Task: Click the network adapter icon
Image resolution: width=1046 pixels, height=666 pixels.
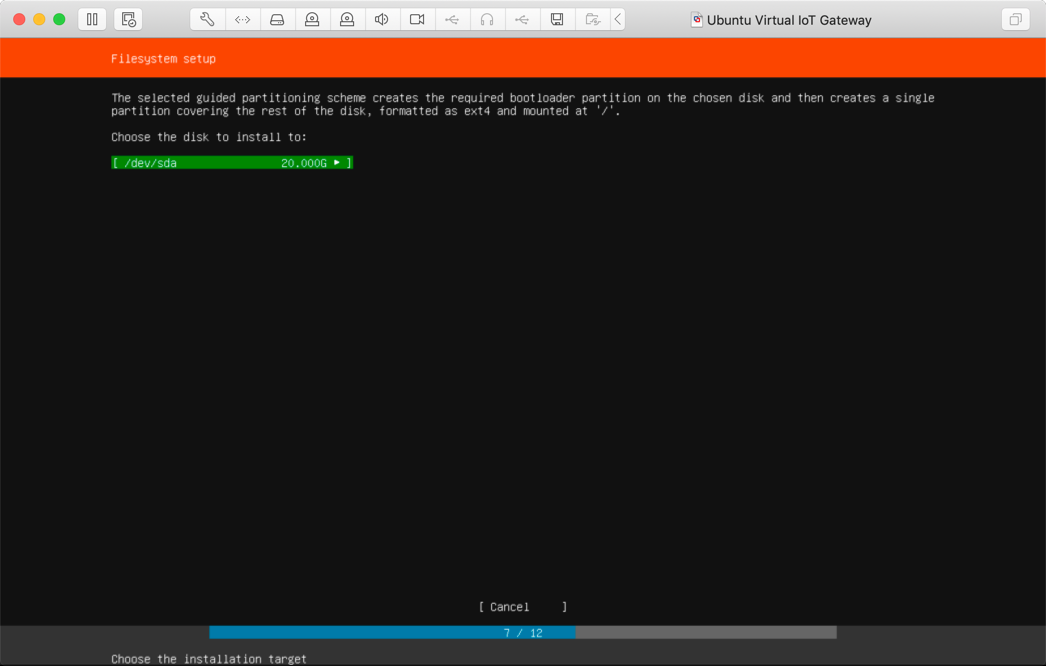Action: pos(242,19)
